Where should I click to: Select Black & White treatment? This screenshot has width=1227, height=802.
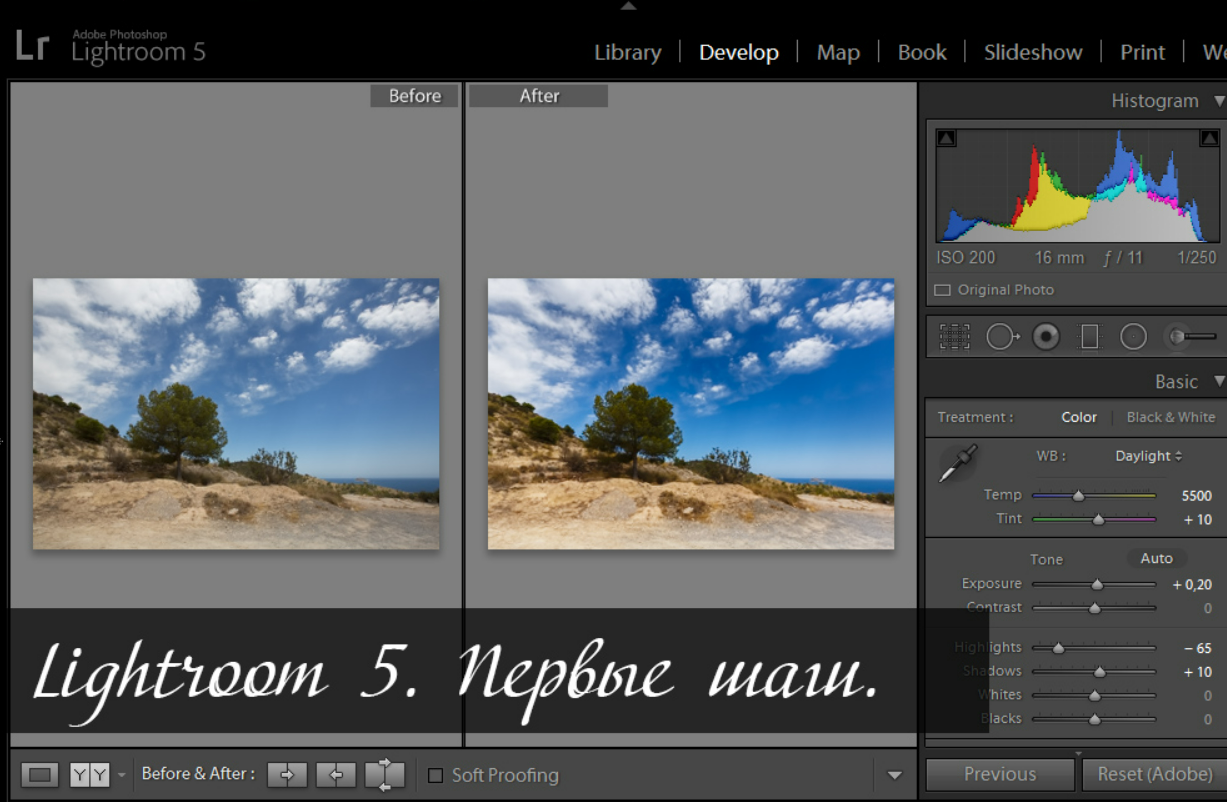point(1171,417)
